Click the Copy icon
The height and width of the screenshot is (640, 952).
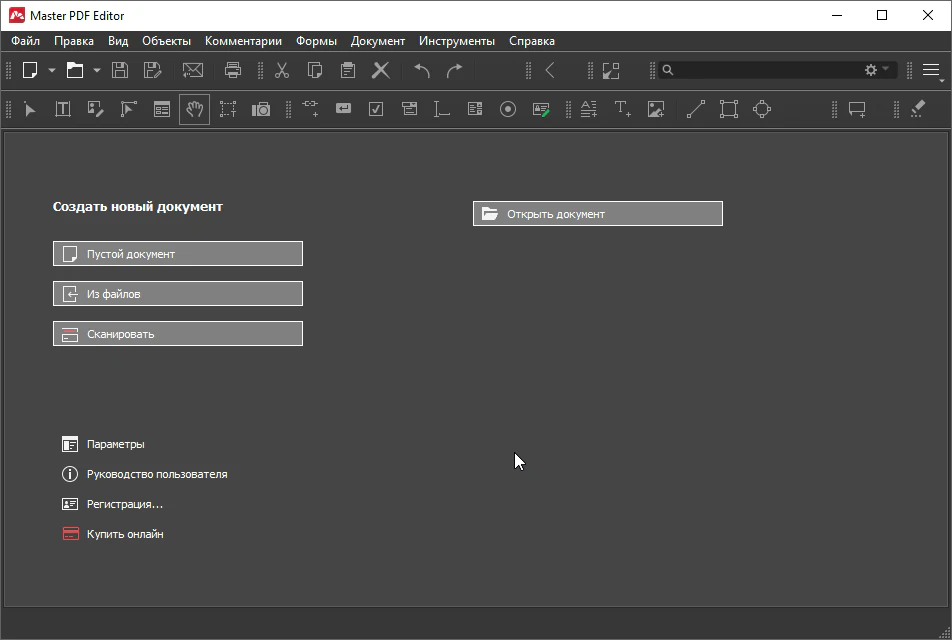pos(314,70)
